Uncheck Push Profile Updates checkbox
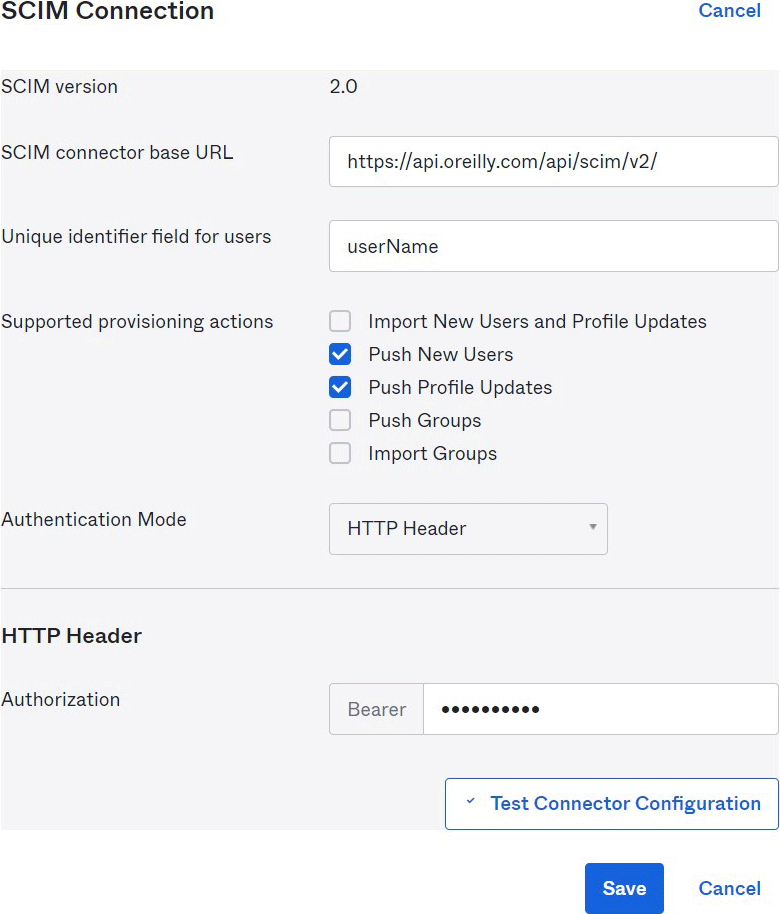 coord(340,387)
